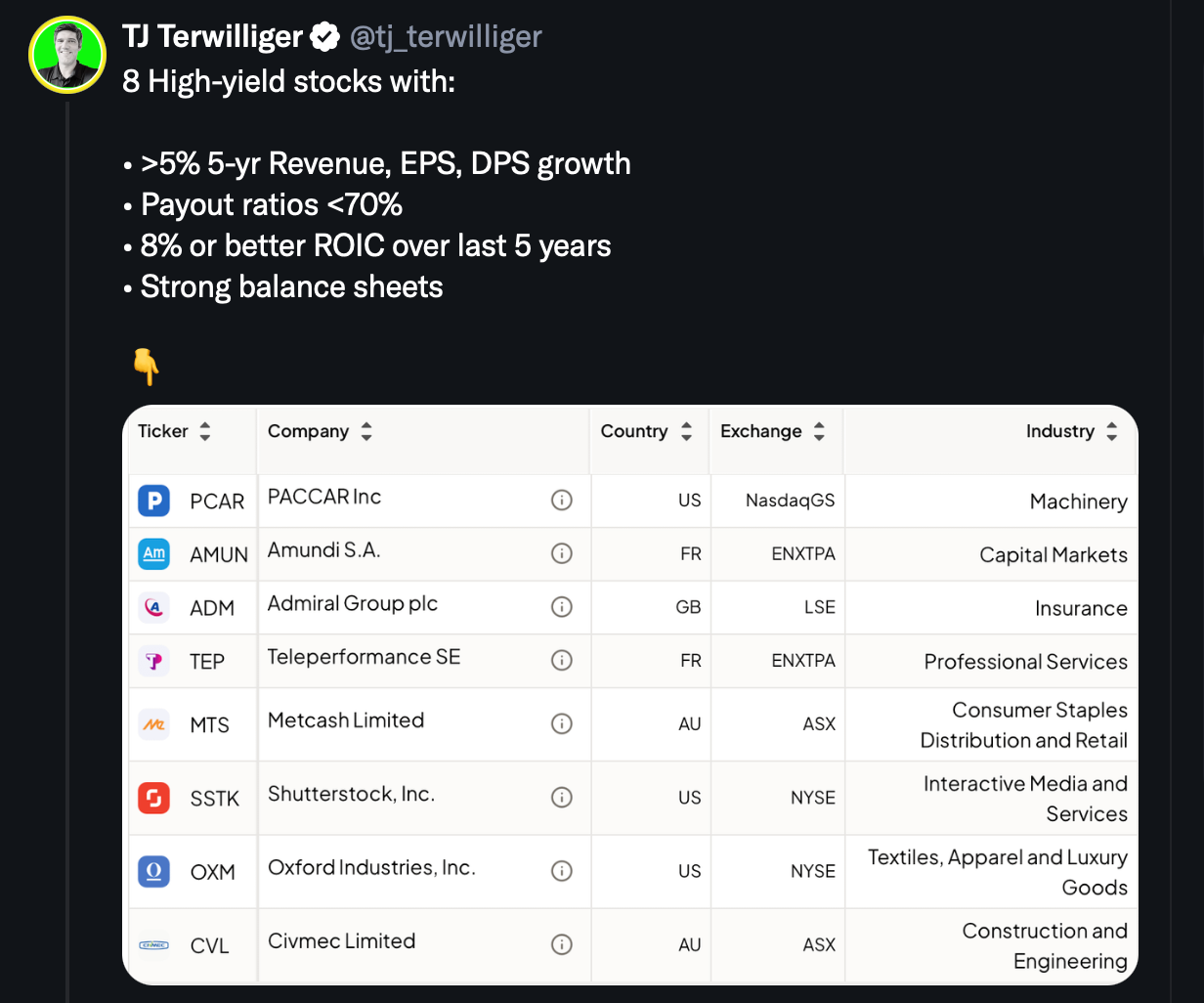Click the PACCAR company logo icon
Viewport: 1204px width, 1003px height.
pyautogui.click(x=154, y=501)
